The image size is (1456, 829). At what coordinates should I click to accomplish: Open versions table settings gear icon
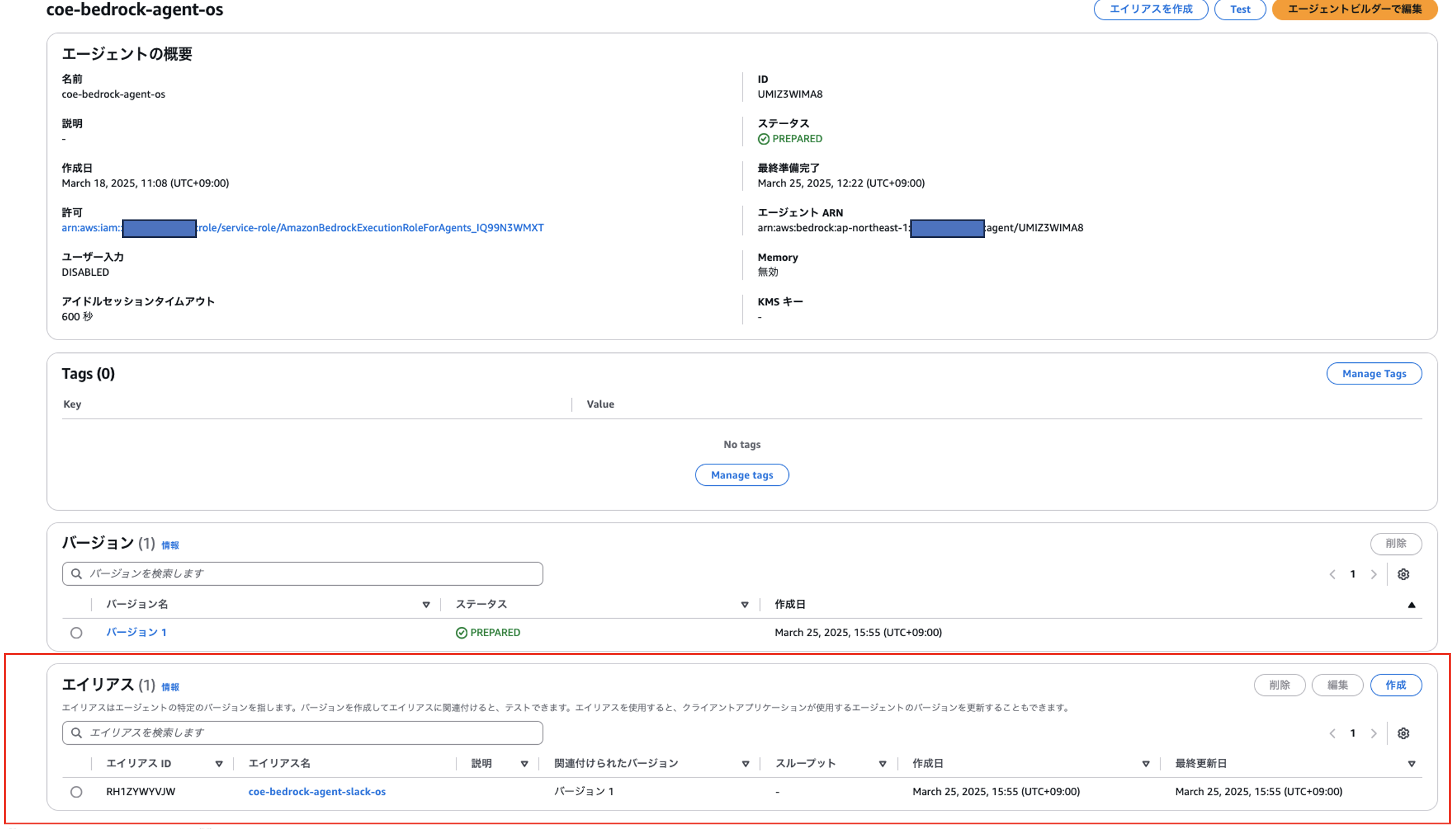tap(1403, 574)
